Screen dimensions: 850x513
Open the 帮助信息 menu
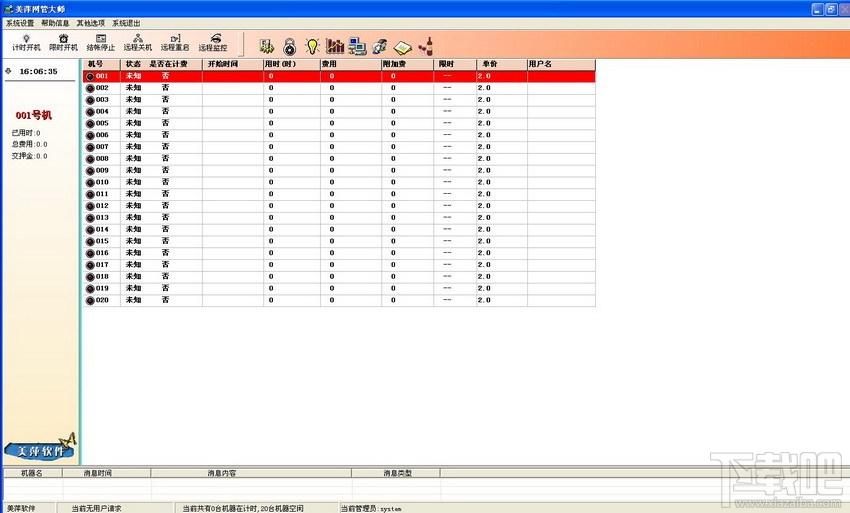click(x=55, y=23)
